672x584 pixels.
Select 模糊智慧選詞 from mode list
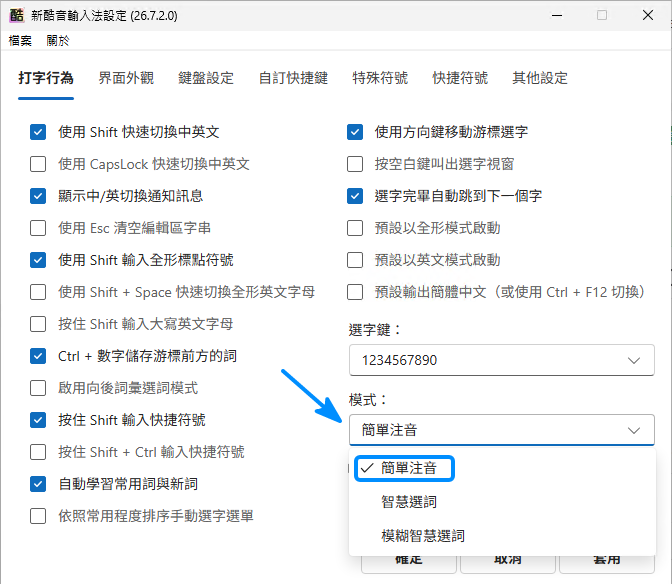tap(502, 536)
